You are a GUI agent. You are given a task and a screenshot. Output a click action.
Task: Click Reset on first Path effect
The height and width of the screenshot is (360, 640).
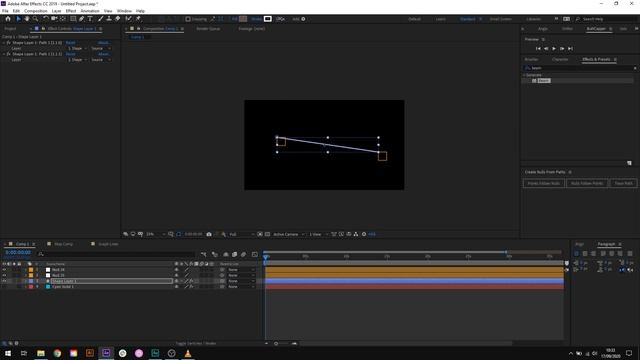(x=71, y=42)
